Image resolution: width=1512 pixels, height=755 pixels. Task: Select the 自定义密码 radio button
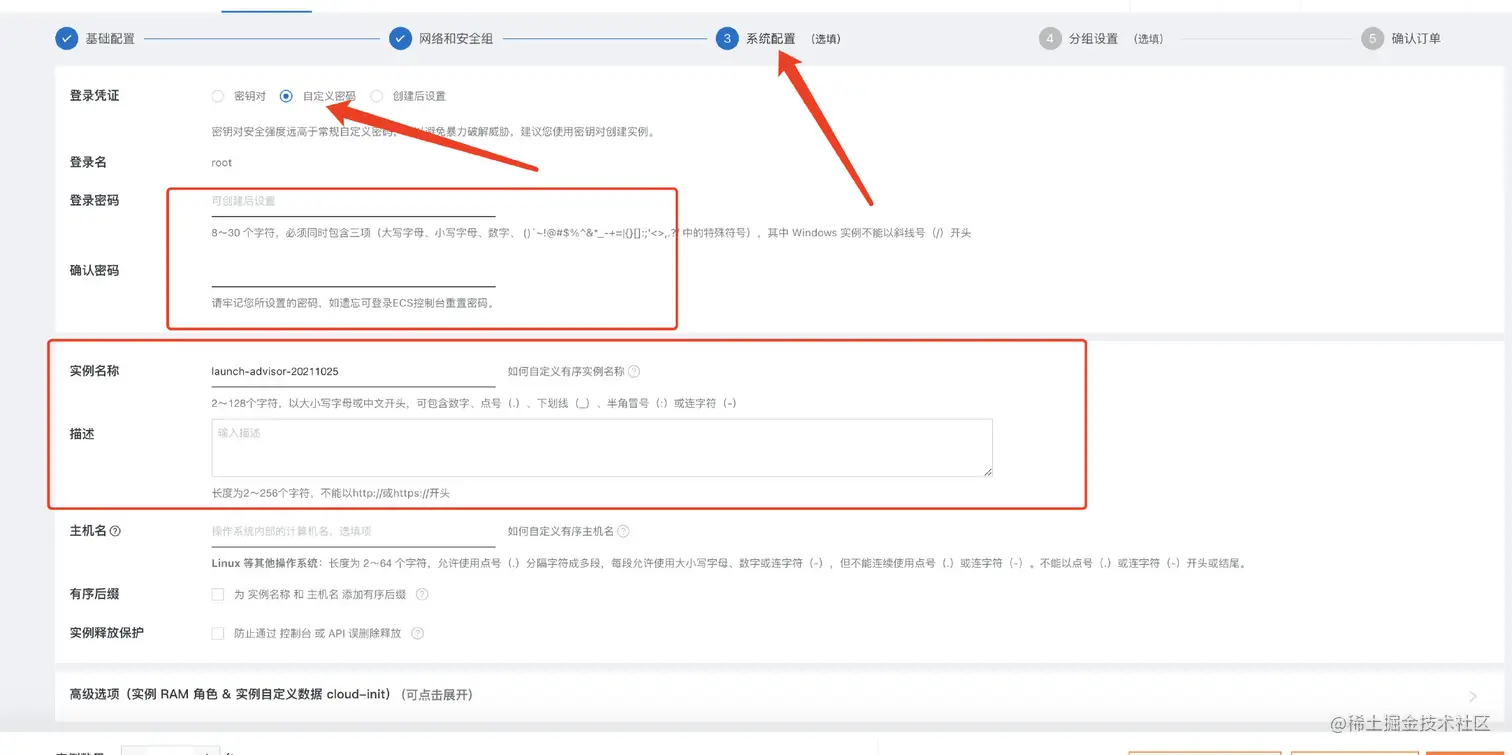pos(286,96)
